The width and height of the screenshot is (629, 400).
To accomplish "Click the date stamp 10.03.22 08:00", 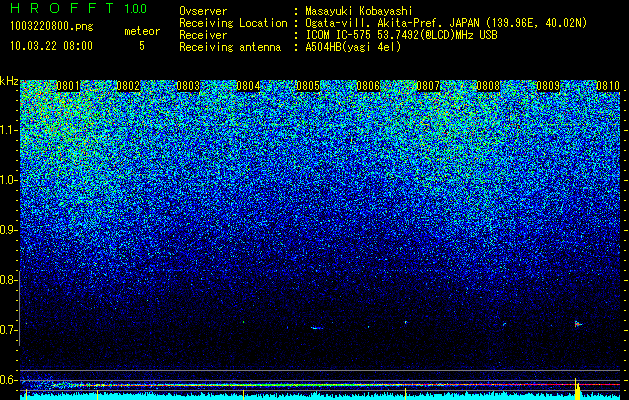I will coord(51,45).
